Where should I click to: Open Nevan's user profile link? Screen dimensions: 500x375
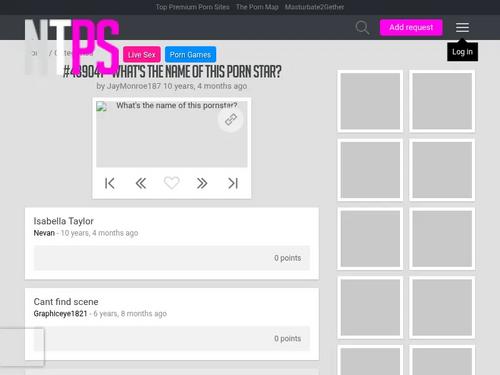pos(44,233)
